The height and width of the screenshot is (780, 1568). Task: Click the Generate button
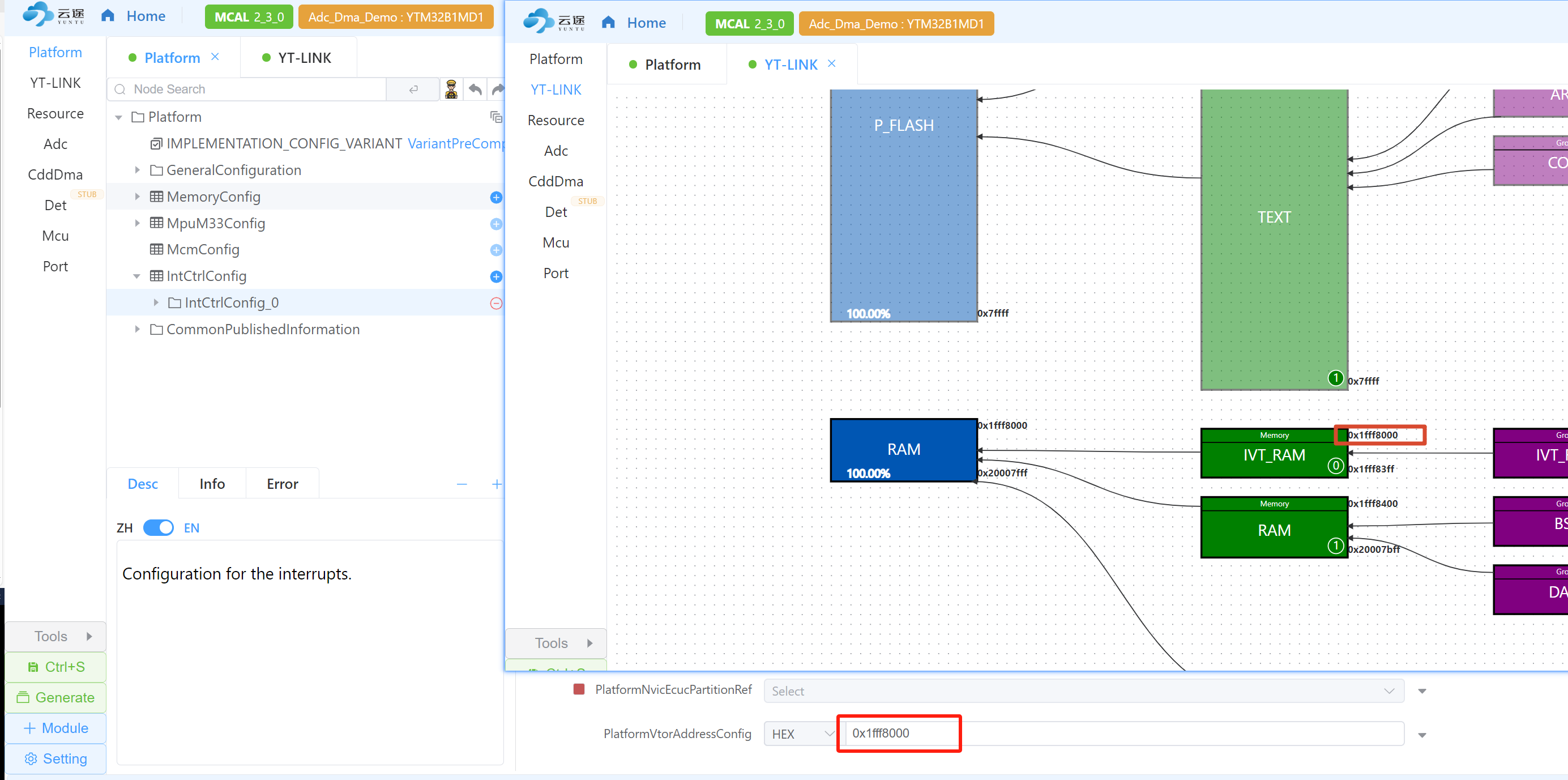point(55,698)
